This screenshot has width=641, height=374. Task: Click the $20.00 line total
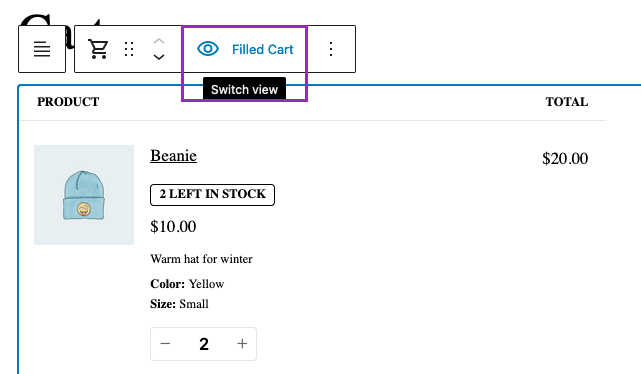pyautogui.click(x=565, y=159)
